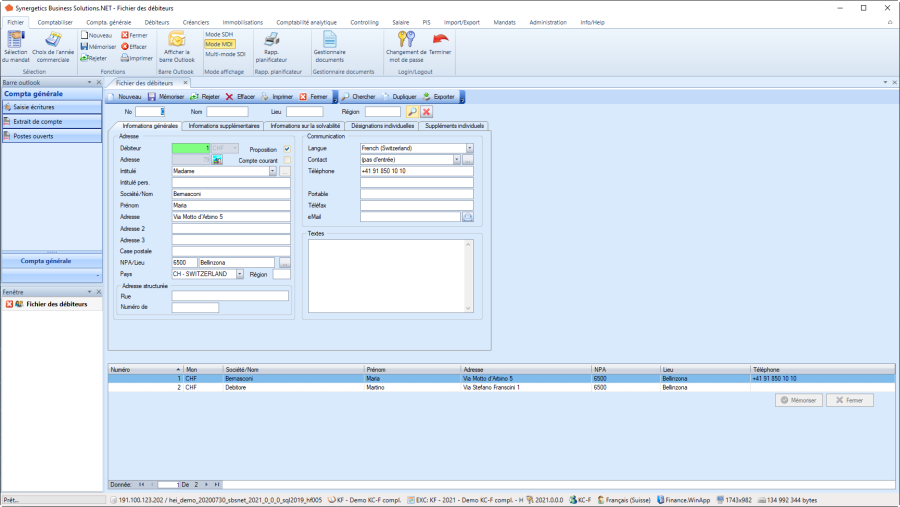Open the Langue dropdown

click(x=468, y=148)
